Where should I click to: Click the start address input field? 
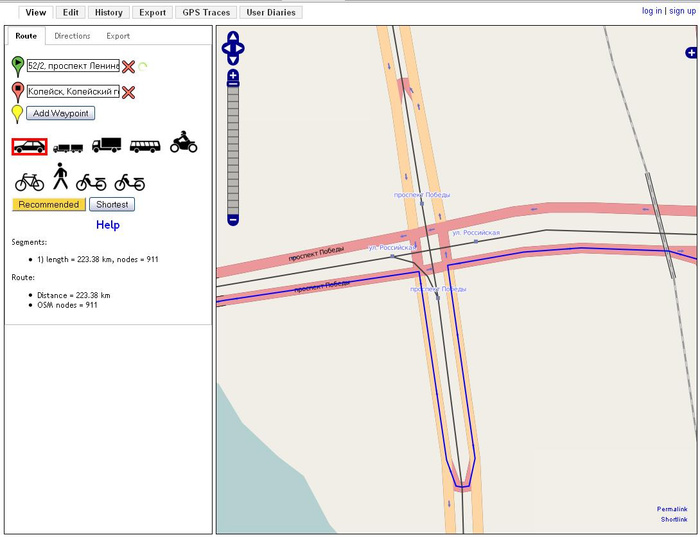tap(73, 66)
